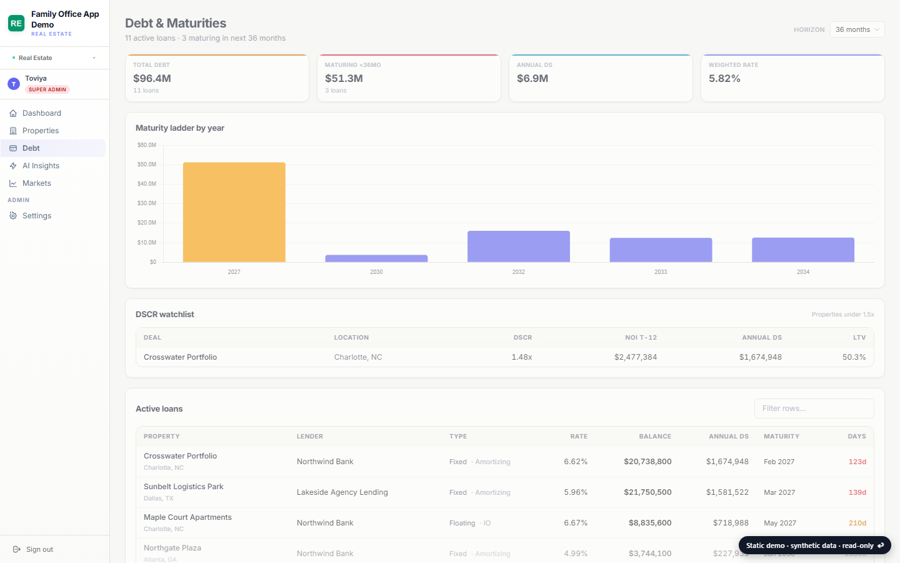Click the 123d days value
Viewport: 900px width, 563px height.
coord(857,461)
